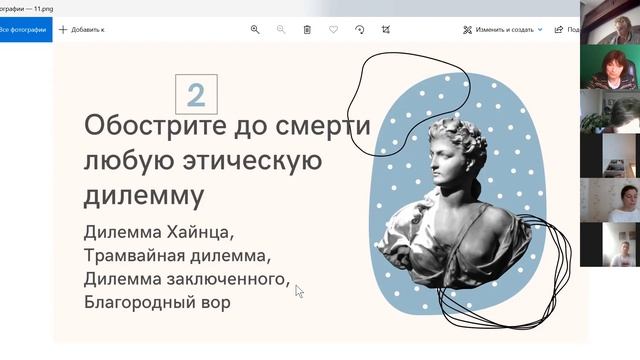
Task: Select the bottom participant video tile
Action: pos(610,244)
